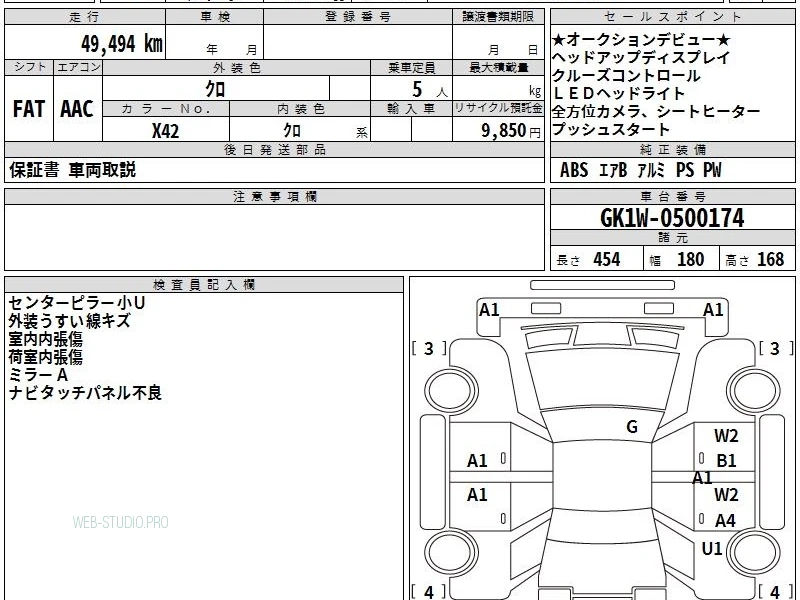
Task: Click the front-right tire circle in diagram
Action: tap(754, 391)
